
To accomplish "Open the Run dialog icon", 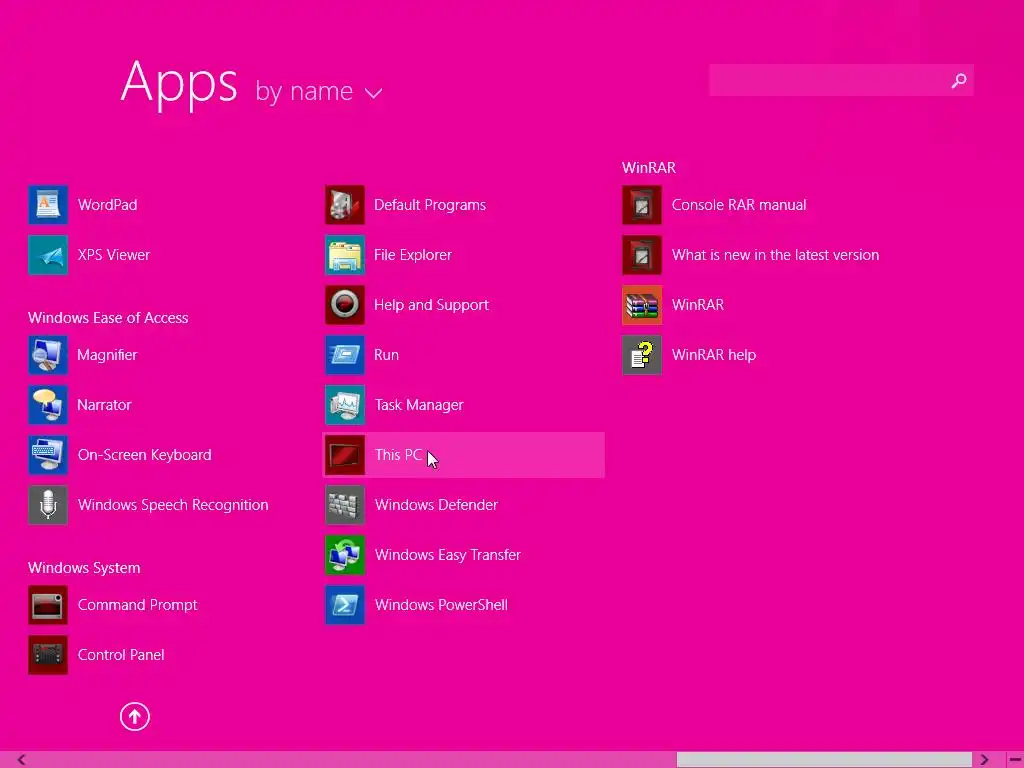I will click(x=345, y=355).
